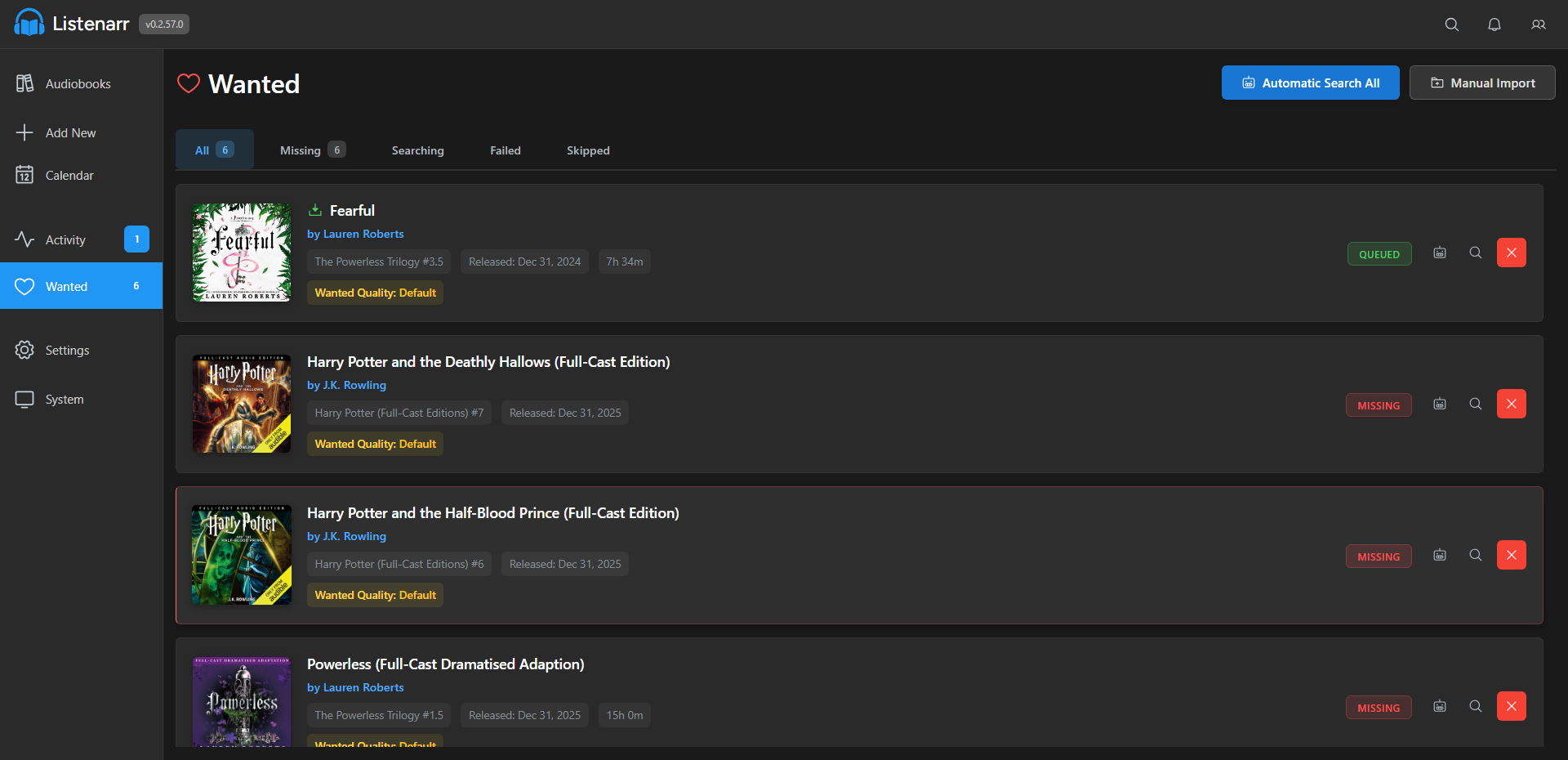Run automatic search for Powerless
1568x760 pixels.
(x=1440, y=706)
